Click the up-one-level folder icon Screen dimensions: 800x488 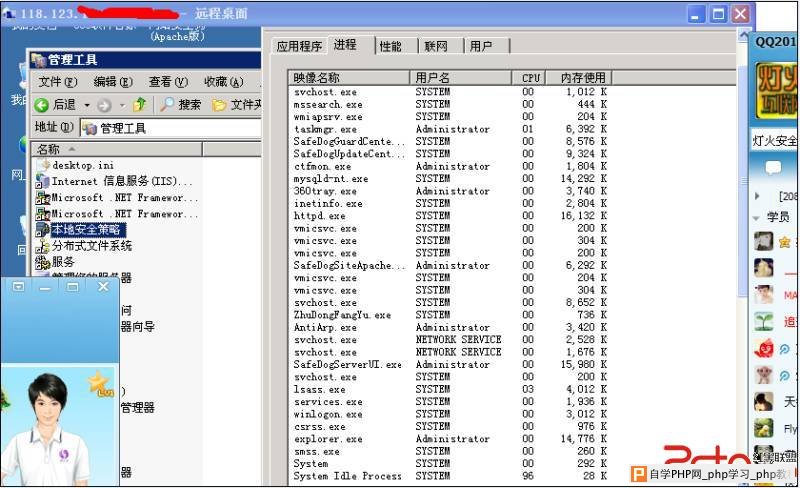[139, 105]
